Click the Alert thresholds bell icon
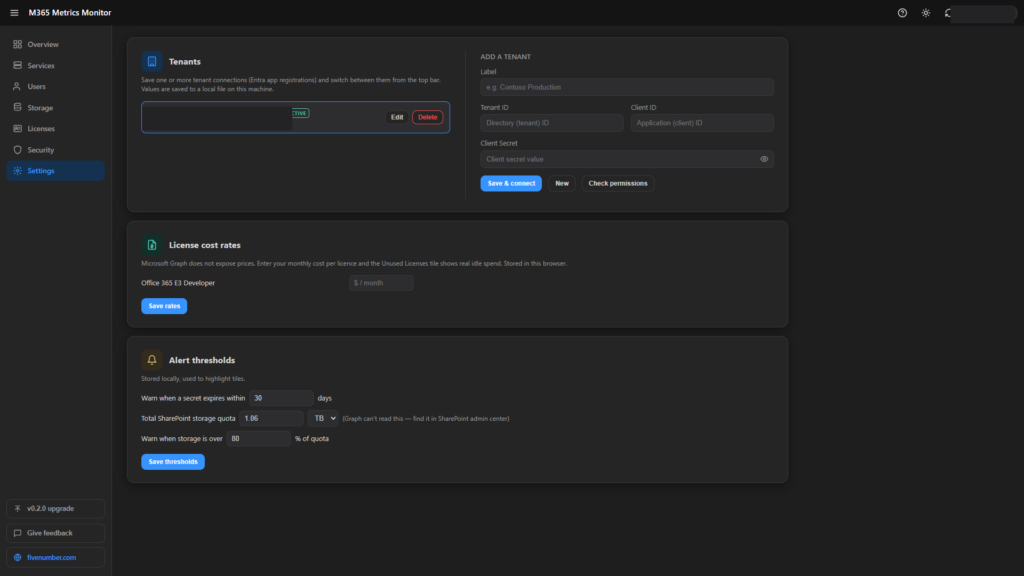Viewport: 1024px width, 576px height. coord(152,360)
